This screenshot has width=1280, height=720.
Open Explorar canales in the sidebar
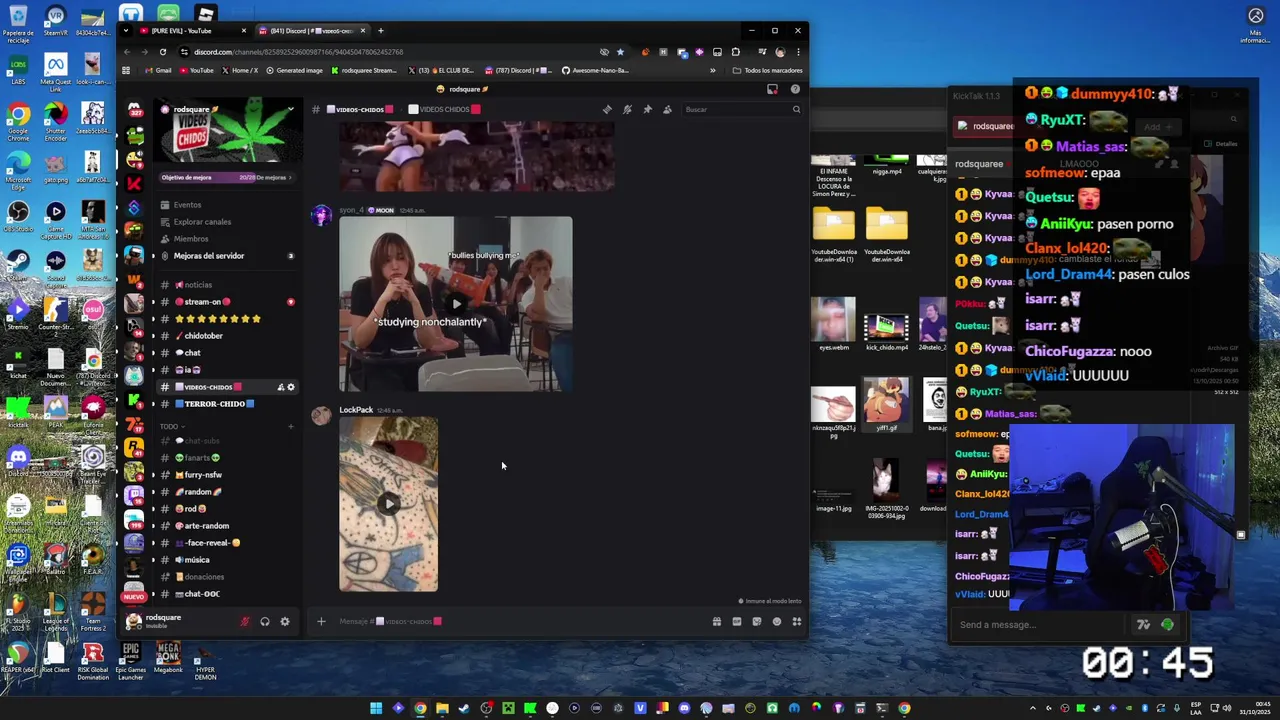coord(202,222)
